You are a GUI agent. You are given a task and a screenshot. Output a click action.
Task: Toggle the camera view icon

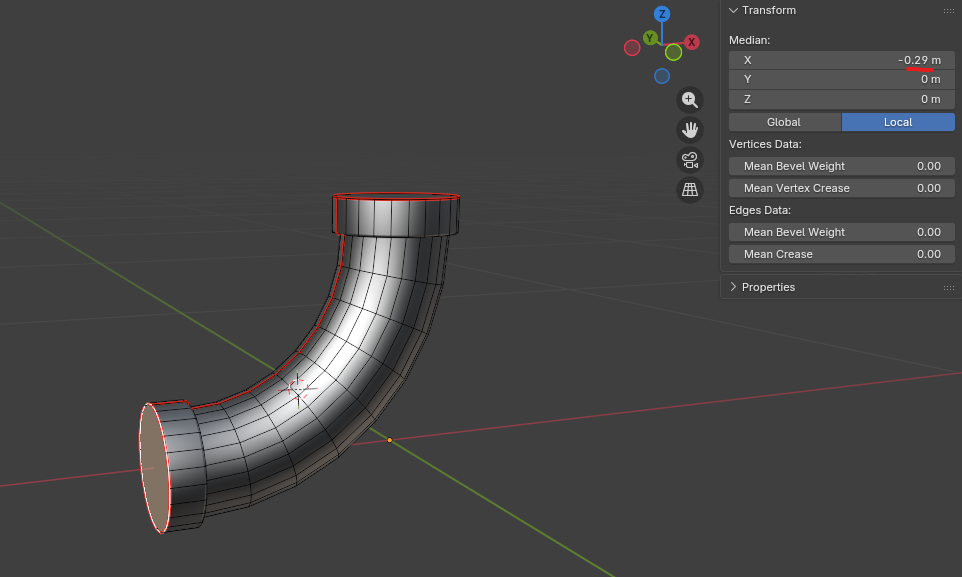point(689,159)
